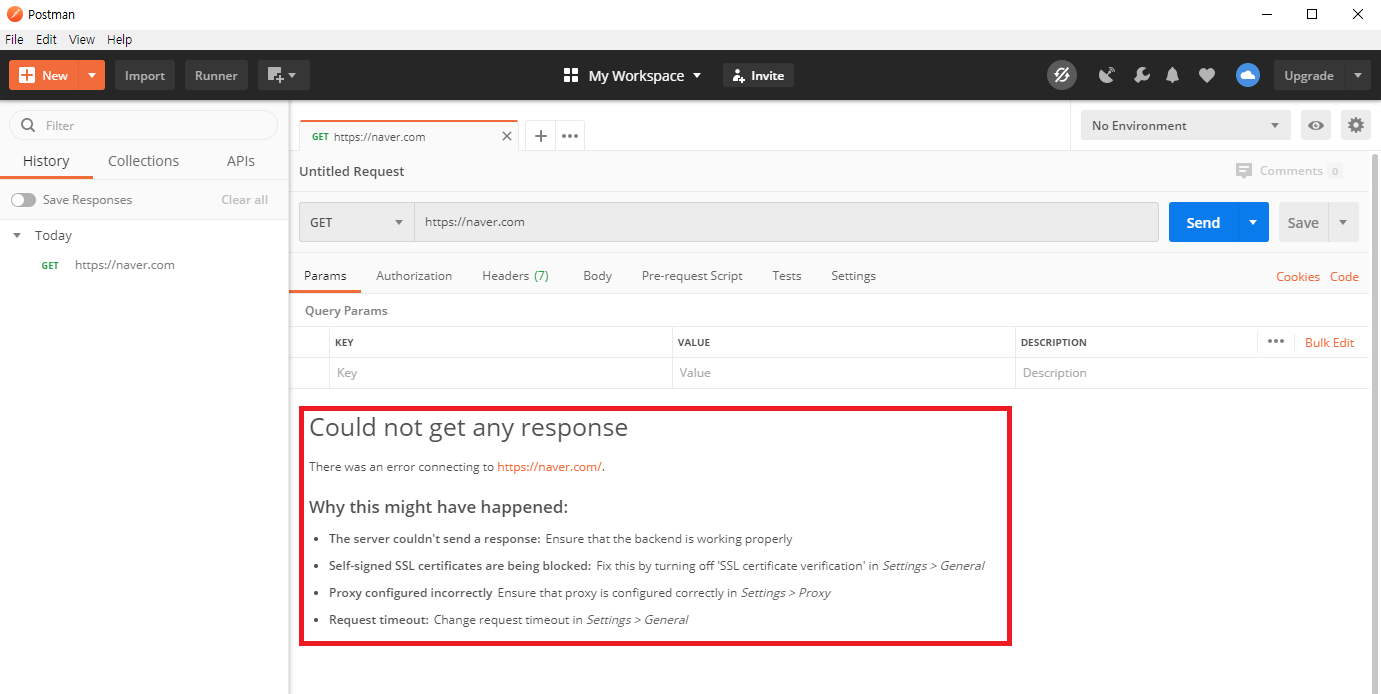This screenshot has width=1381, height=694.
Task: Select the Authorization tab
Action: point(414,276)
